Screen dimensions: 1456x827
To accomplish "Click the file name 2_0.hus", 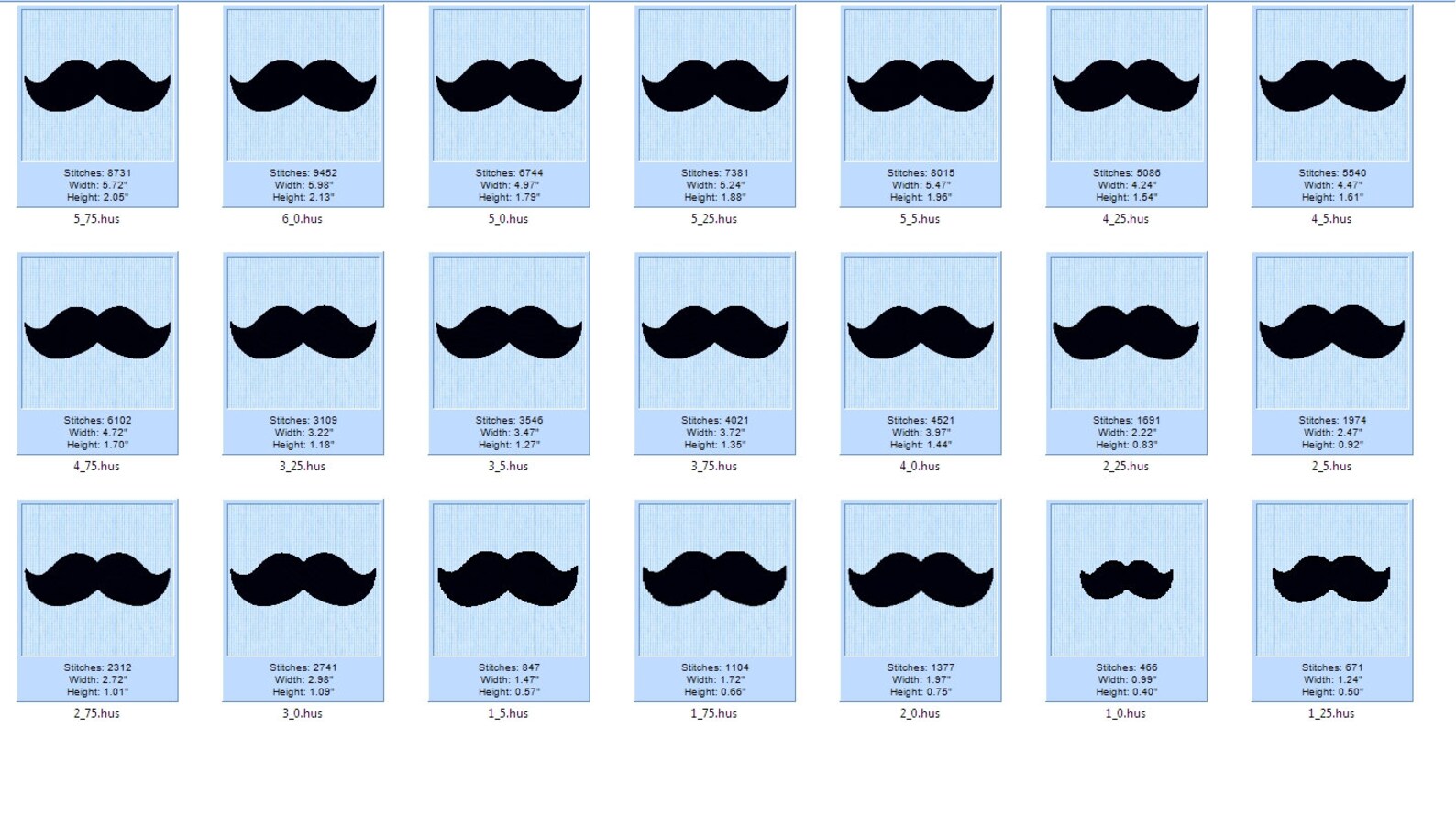I will point(921,714).
